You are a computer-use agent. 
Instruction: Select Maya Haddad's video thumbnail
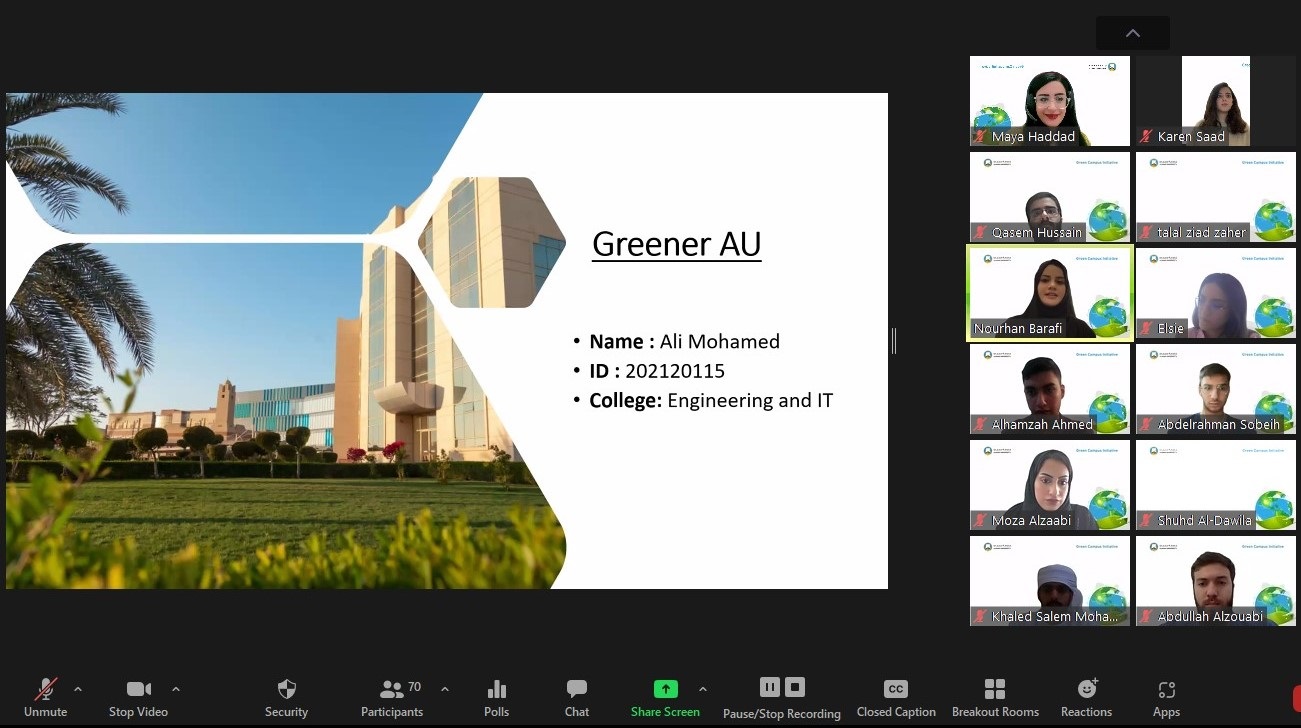pos(1049,101)
